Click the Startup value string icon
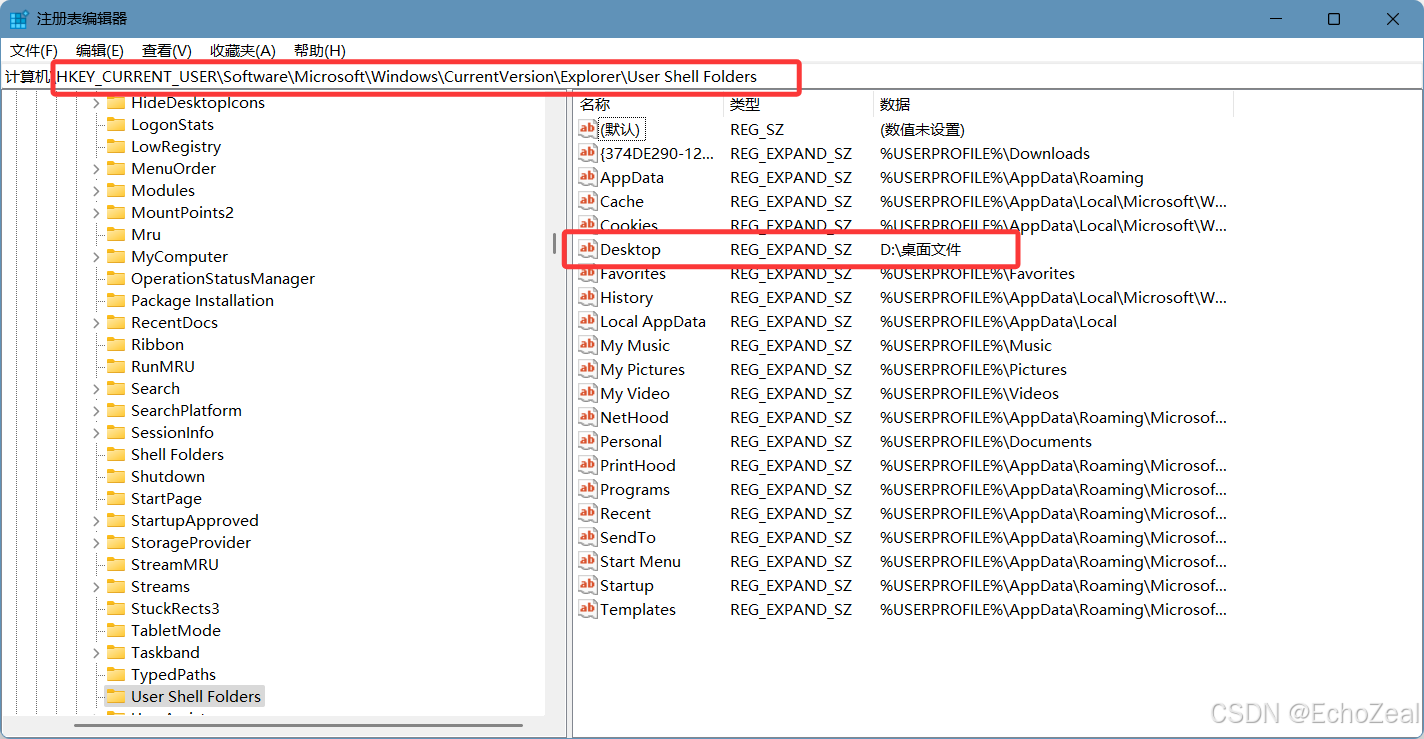Image resolution: width=1424 pixels, height=739 pixels. point(588,585)
